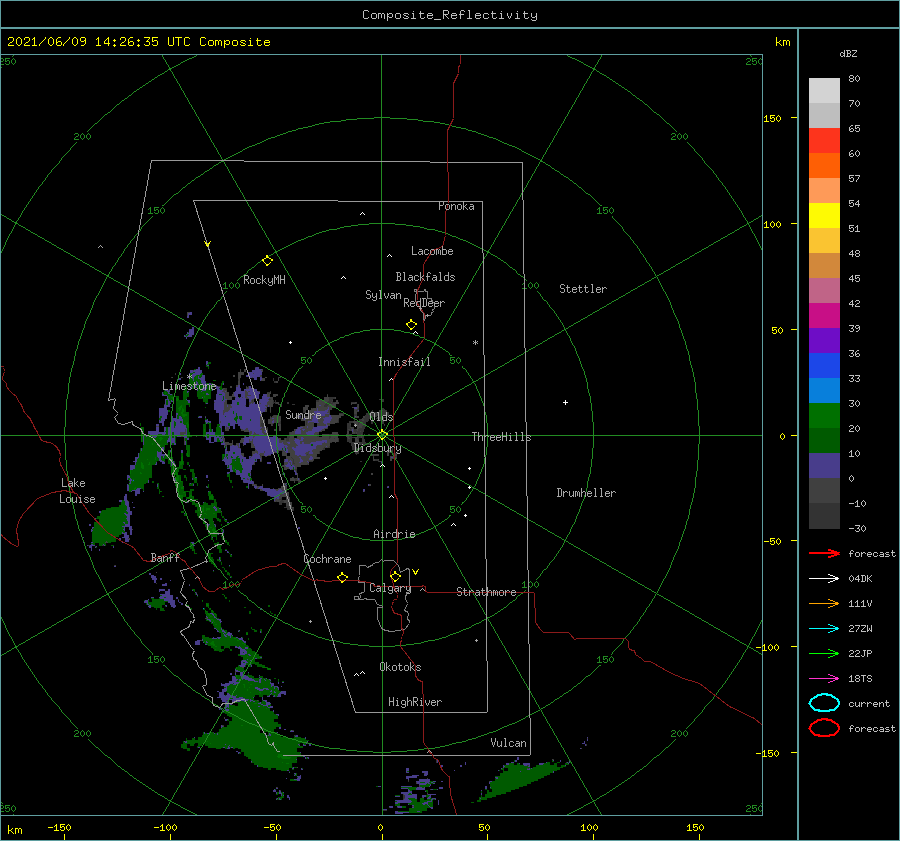900x841 pixels.
Task: Click the Banff label
Action: coord(165,557)
